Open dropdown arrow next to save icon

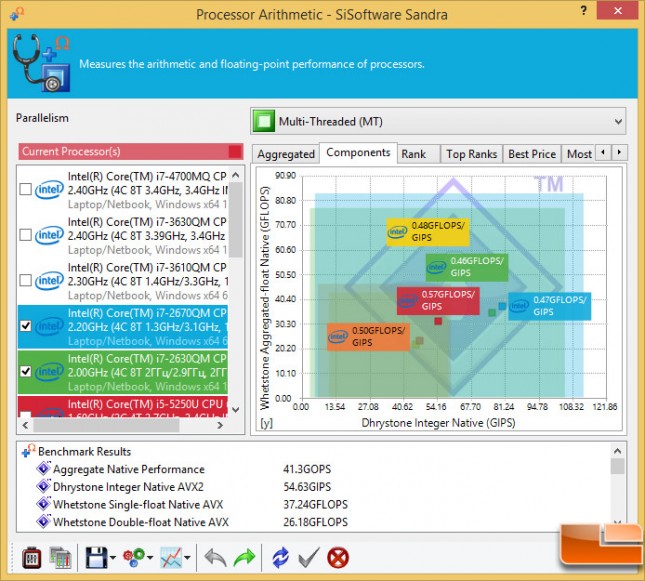point(113,558)
